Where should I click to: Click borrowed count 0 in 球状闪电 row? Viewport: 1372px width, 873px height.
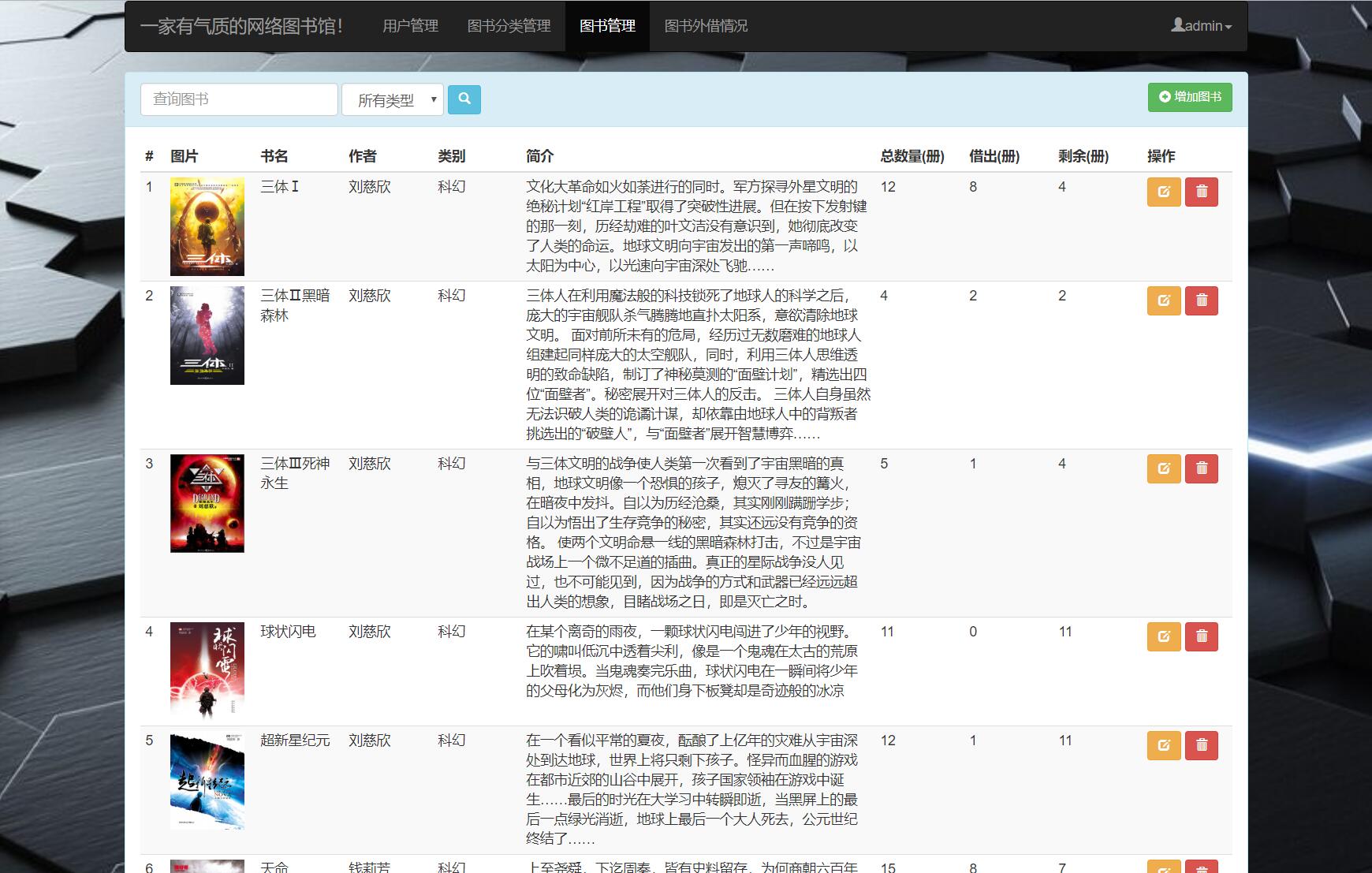click(x=973, y=632)
